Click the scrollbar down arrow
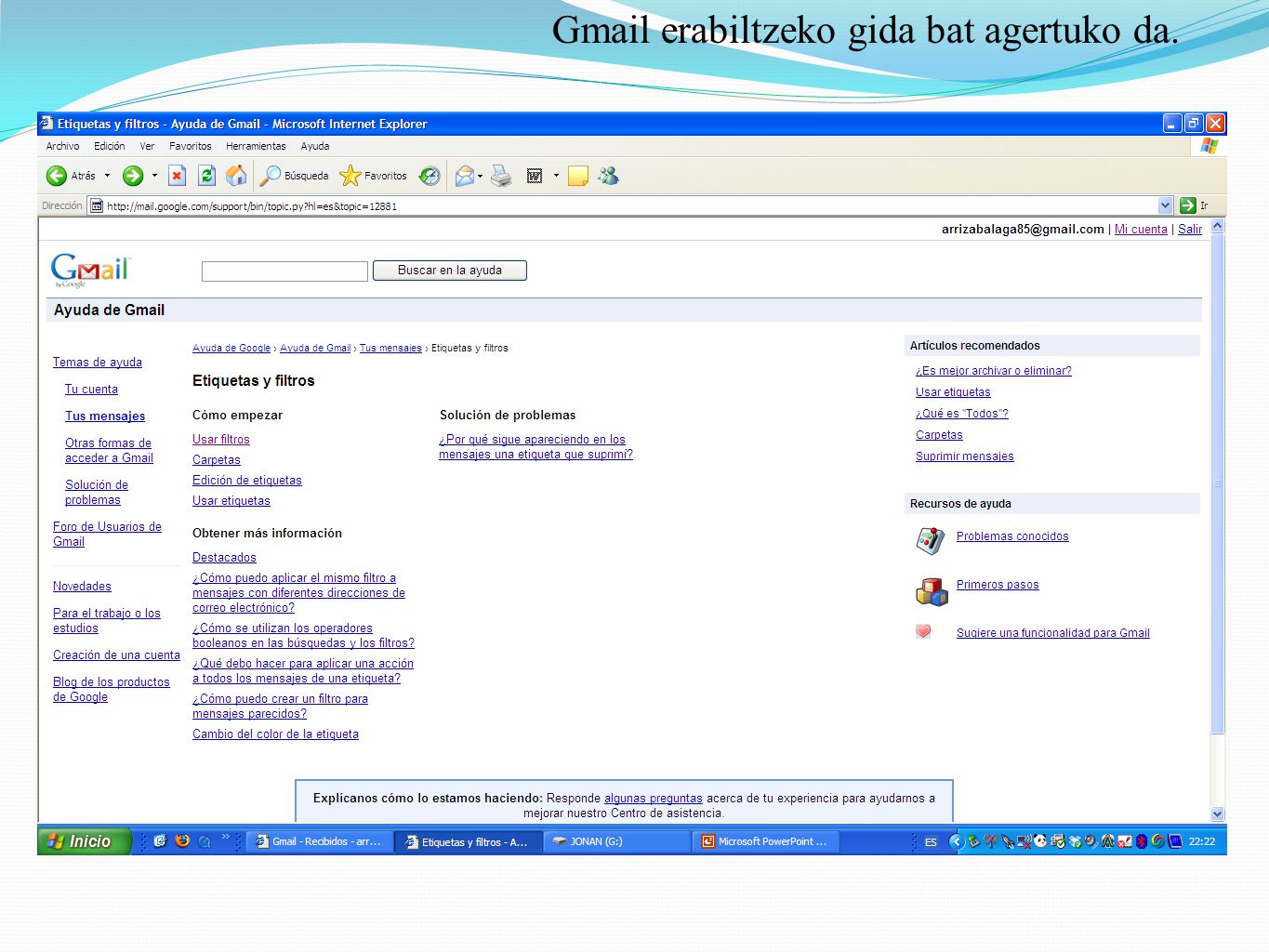This screenshot has height=952, width=1269. (x=1218, y=813)
